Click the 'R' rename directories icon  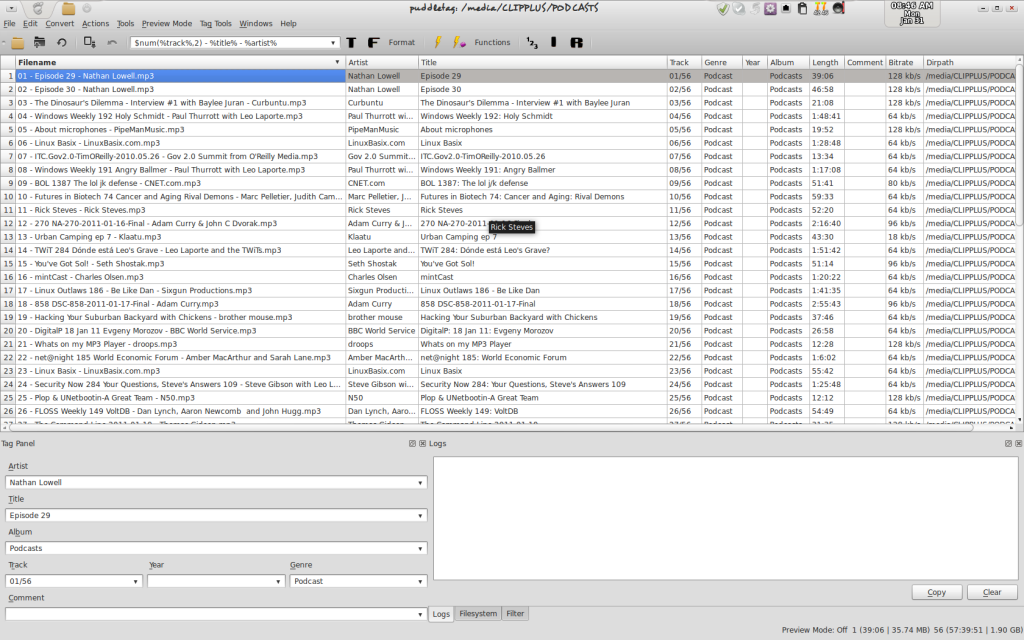(576, 43)
